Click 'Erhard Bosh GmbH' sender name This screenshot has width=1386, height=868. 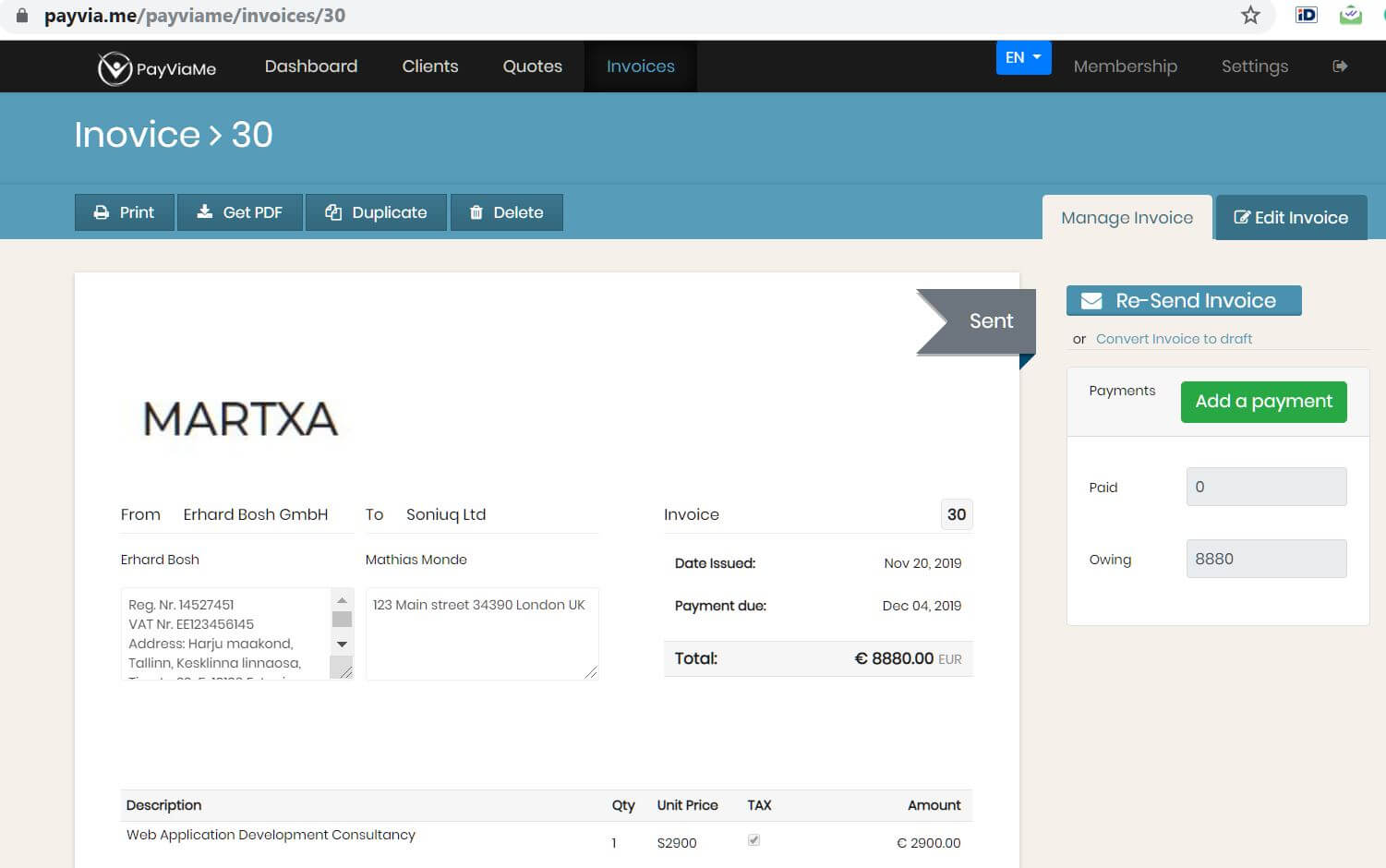click(x=256, y=515)
